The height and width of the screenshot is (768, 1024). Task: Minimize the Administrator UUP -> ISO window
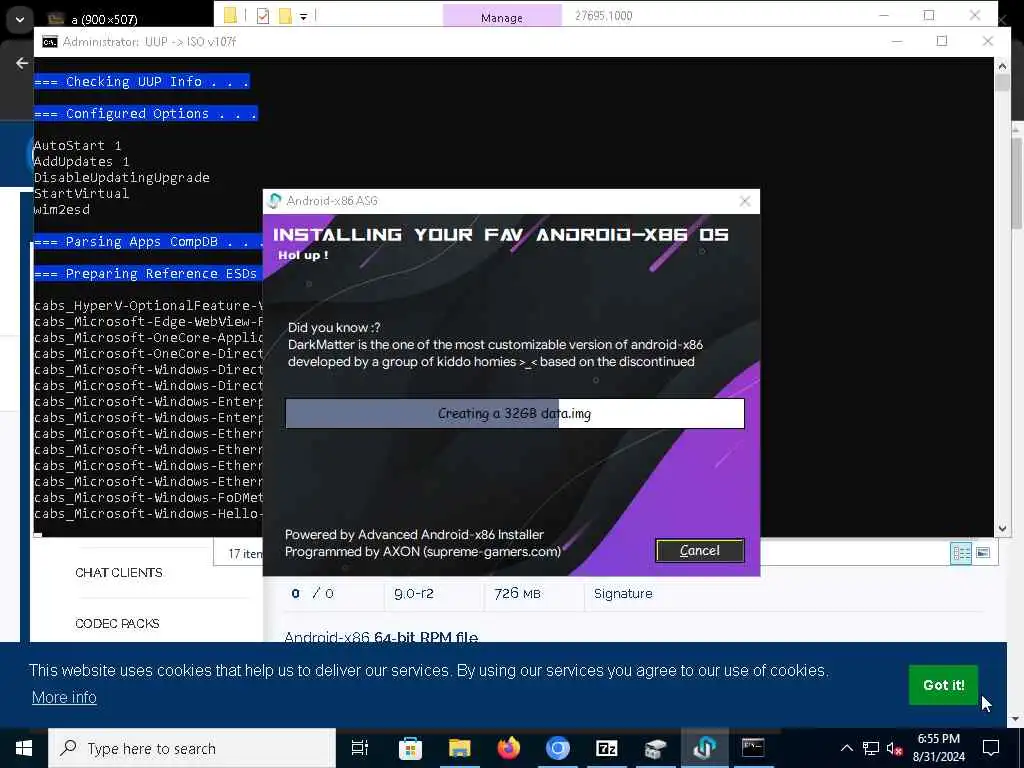pos(897,41)
